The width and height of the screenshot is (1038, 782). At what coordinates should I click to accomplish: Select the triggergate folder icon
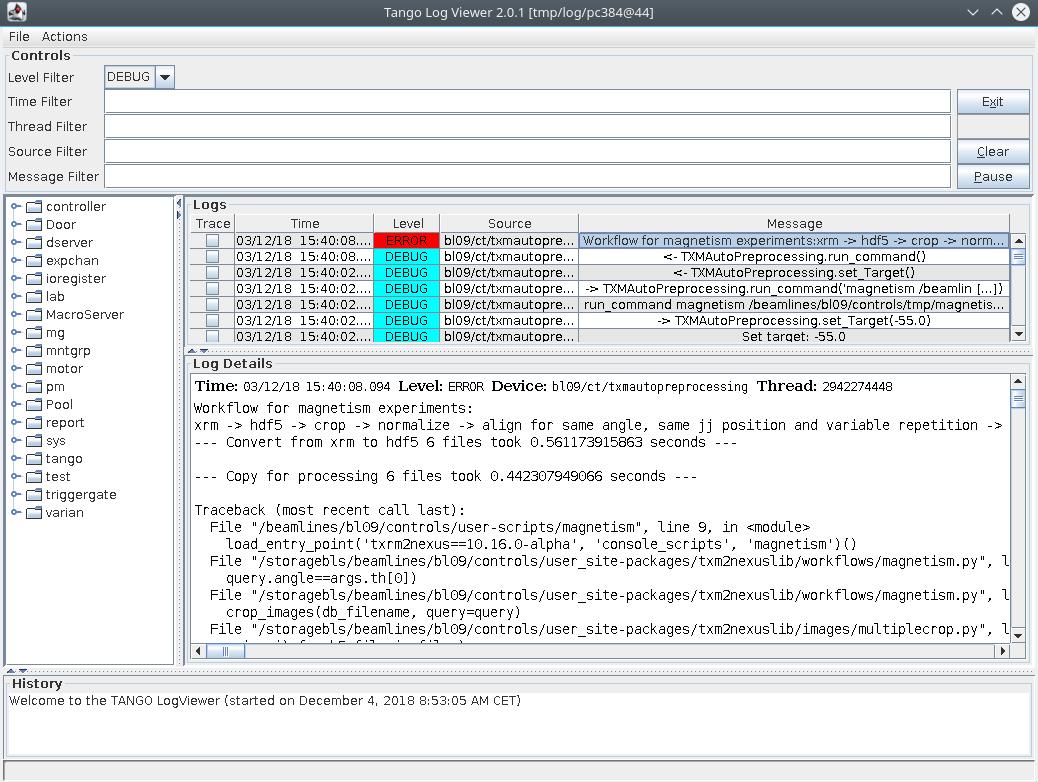click(x=33, y=494)
